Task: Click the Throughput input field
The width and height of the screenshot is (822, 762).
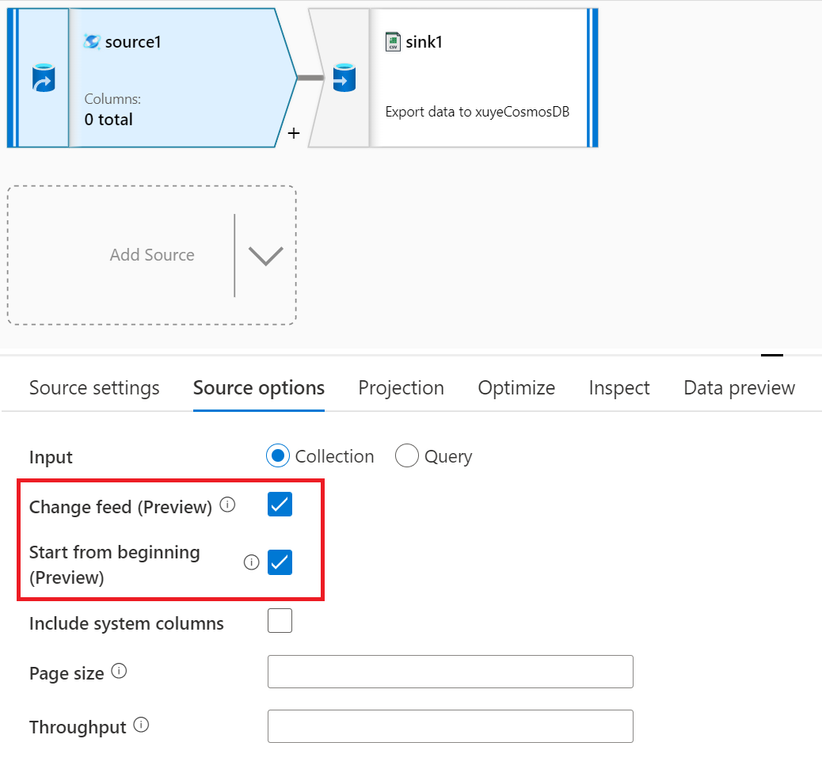Action: pos(450,726)
